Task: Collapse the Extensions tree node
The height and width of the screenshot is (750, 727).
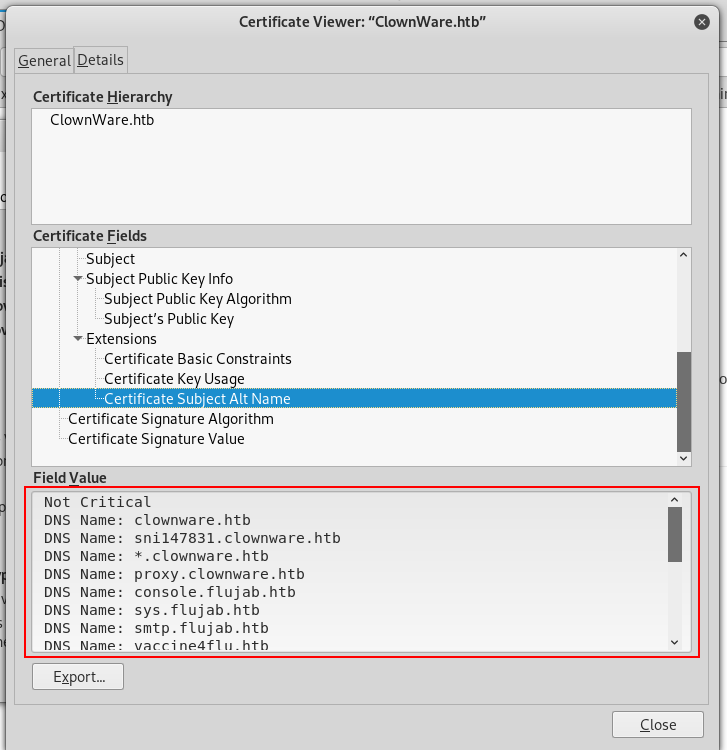Action: point(78,339)
